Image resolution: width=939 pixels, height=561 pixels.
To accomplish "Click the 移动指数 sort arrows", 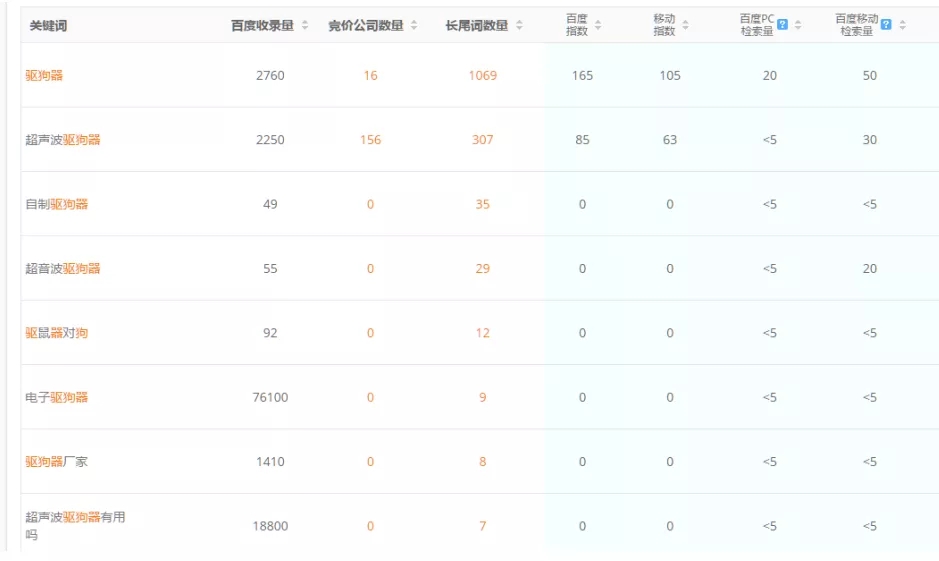I will [685, 26].
